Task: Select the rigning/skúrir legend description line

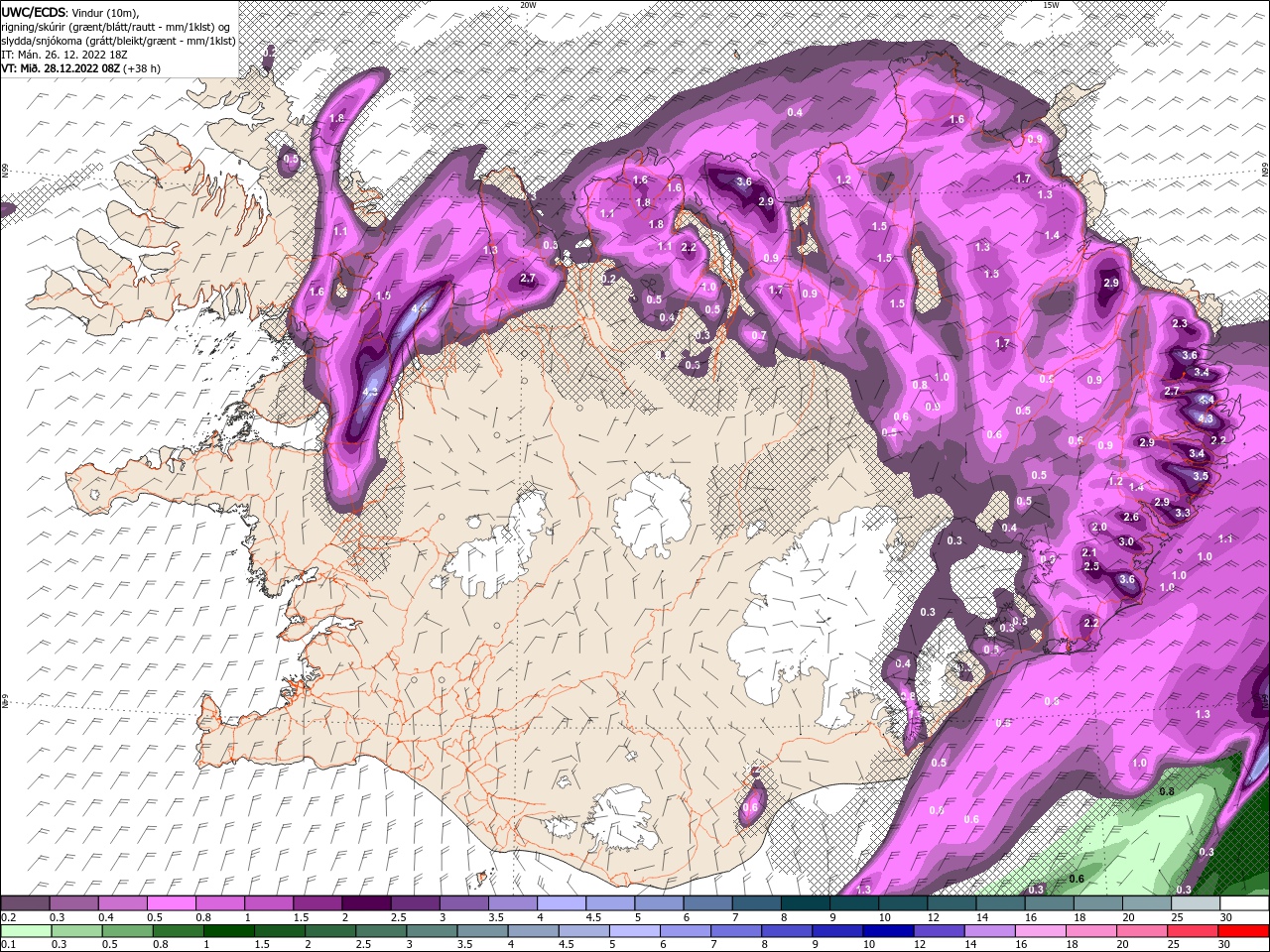Action: pos(115,26)
